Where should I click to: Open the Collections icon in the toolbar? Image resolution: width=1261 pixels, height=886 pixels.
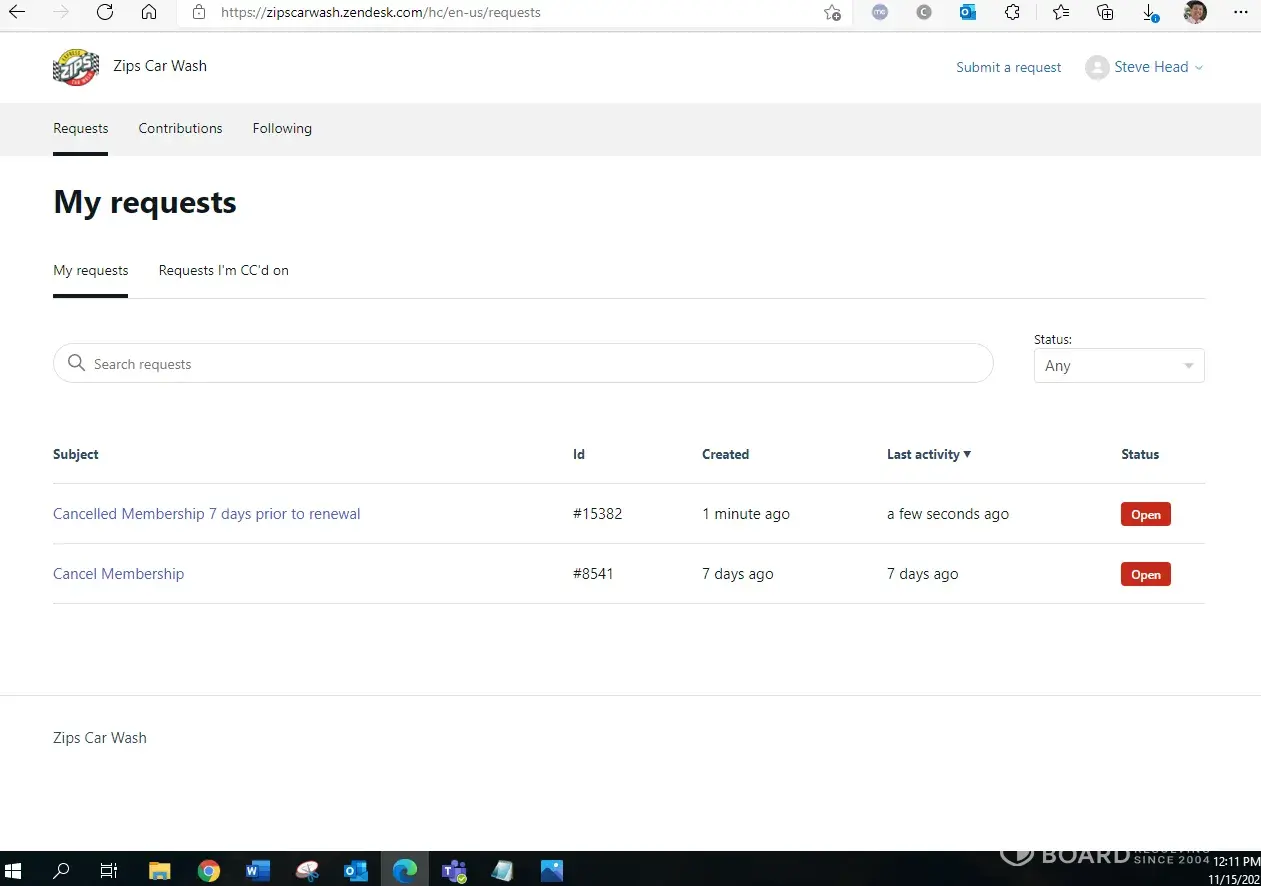(x=1105, y=13)
